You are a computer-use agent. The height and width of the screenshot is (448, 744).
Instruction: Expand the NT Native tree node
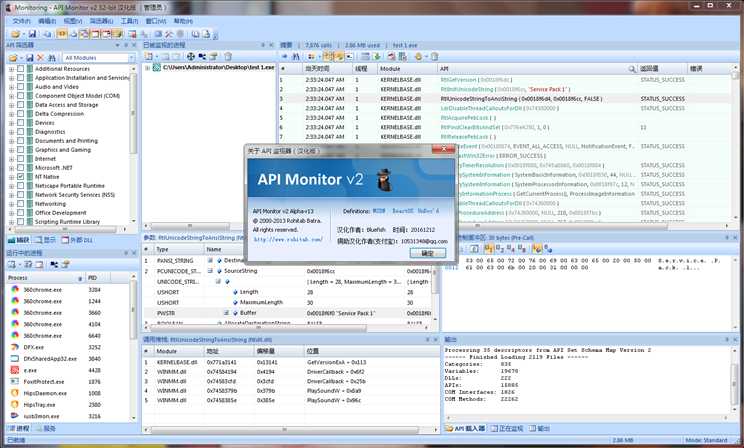11,177
